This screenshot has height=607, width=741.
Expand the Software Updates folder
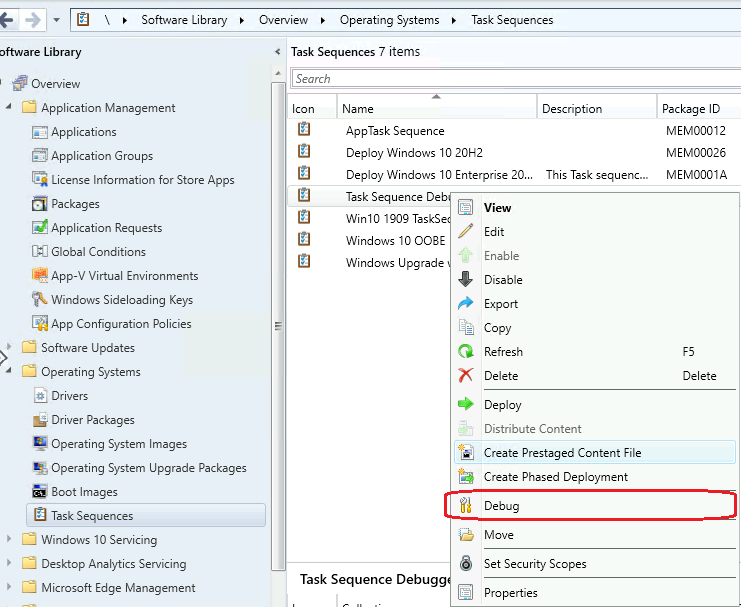click(x=9, y=347)
